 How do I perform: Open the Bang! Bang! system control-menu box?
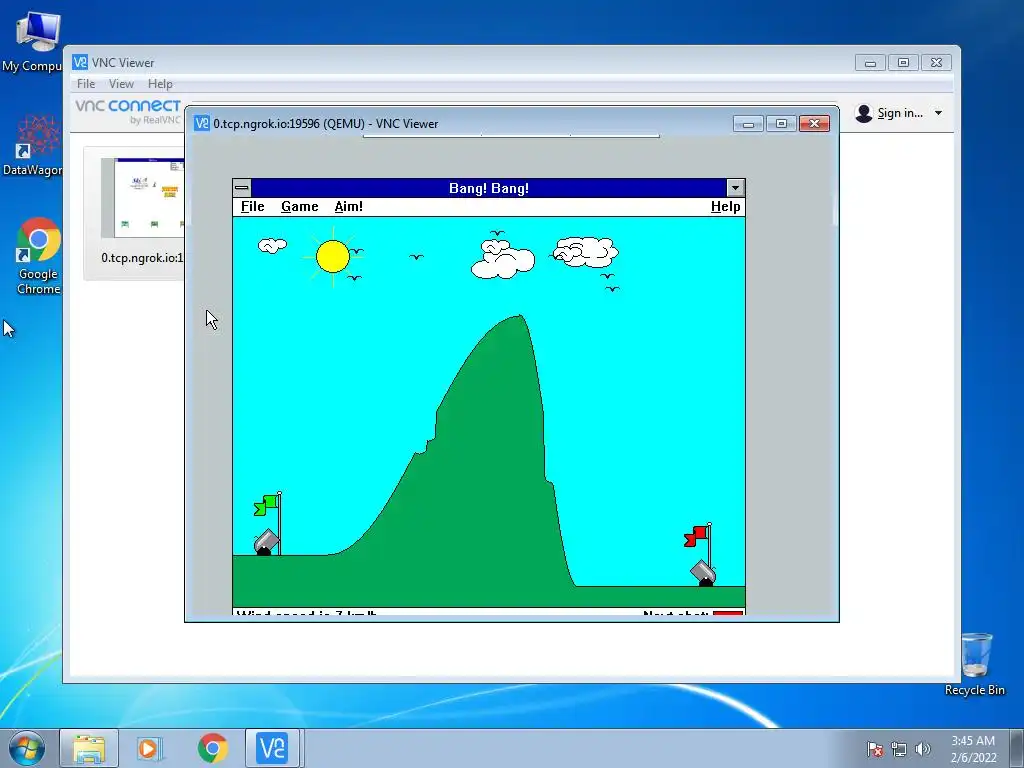point(242,188)
